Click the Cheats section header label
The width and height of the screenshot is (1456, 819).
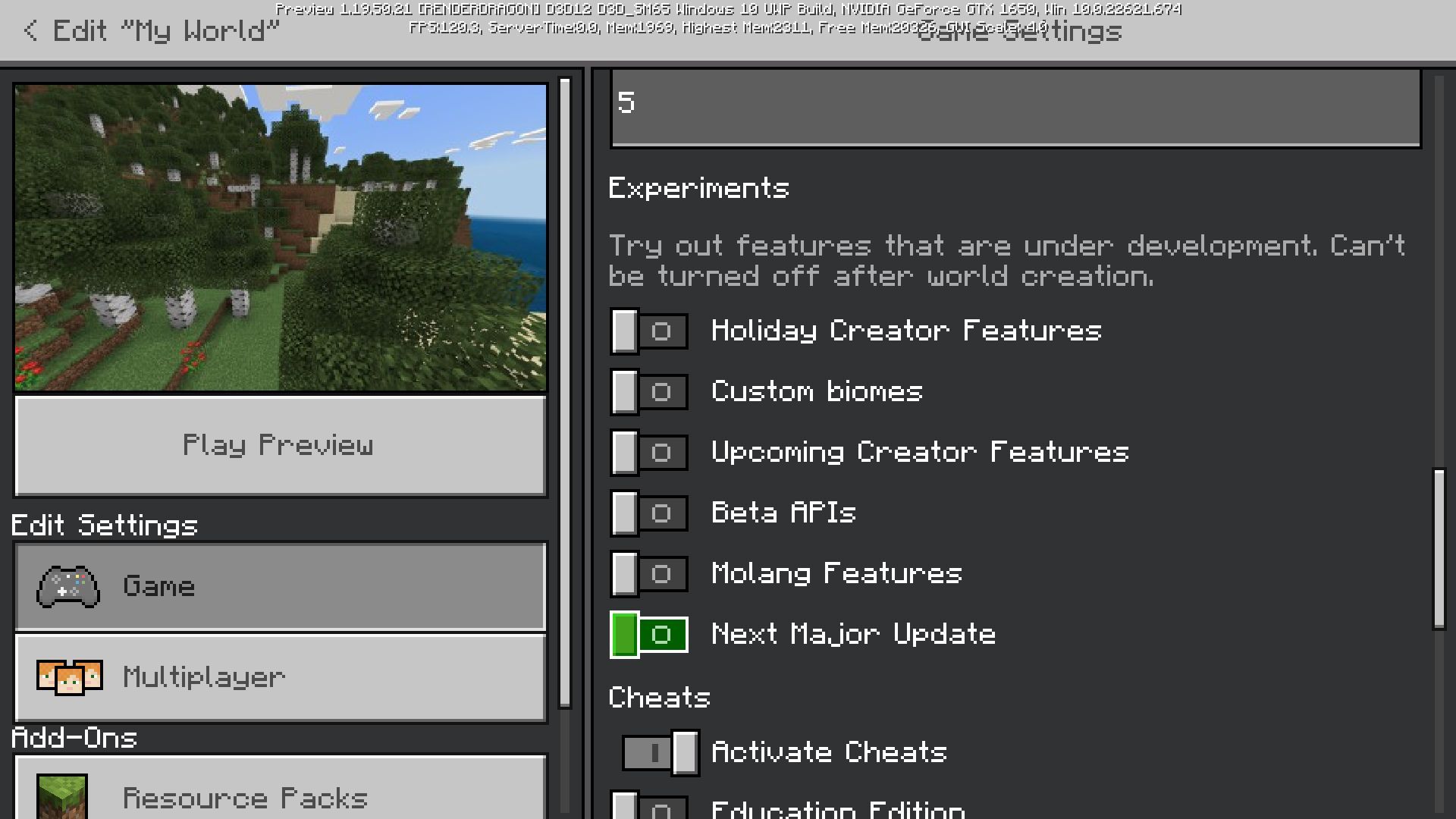[x=660, y=696]
